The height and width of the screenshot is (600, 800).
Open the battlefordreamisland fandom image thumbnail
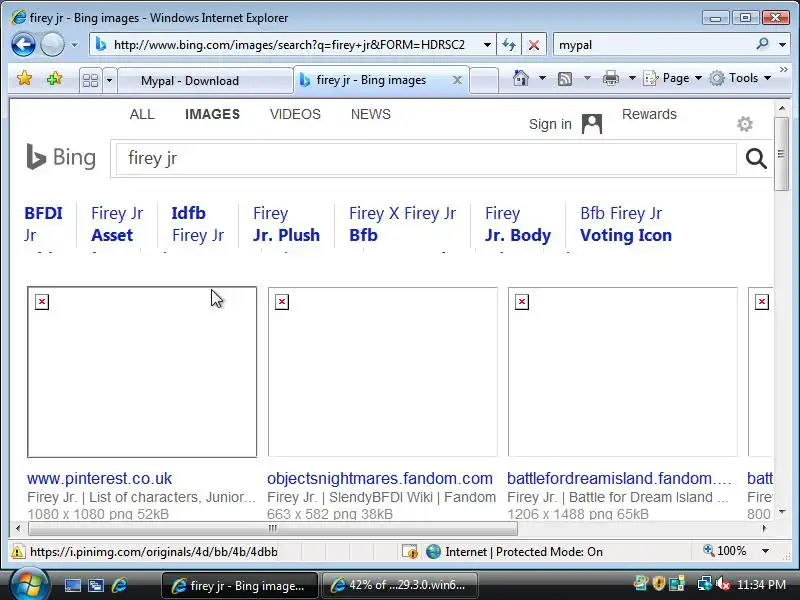[622, 372]
